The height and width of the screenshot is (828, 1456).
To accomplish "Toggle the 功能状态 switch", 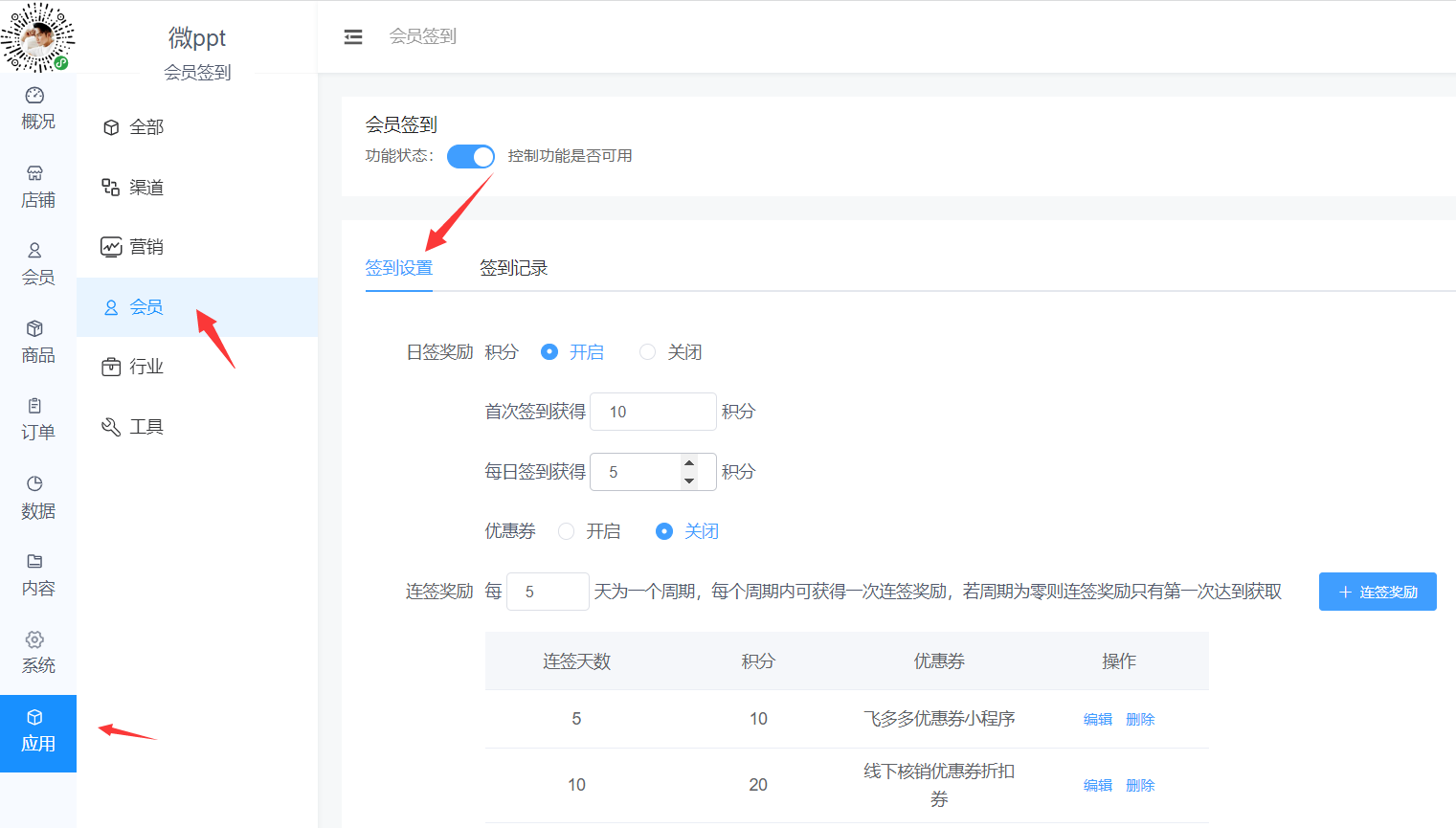I will (x=470, y=156).
